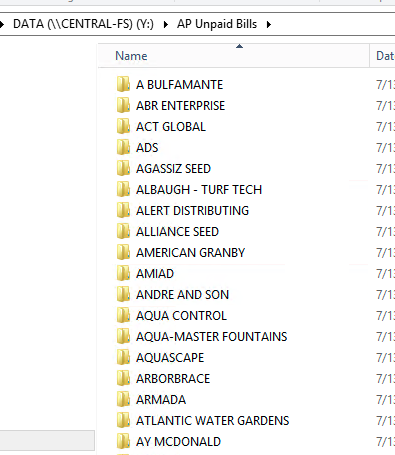Click the ACT GLOBAL folder icon
Screen dimensions: 395x455
point(123,126)
